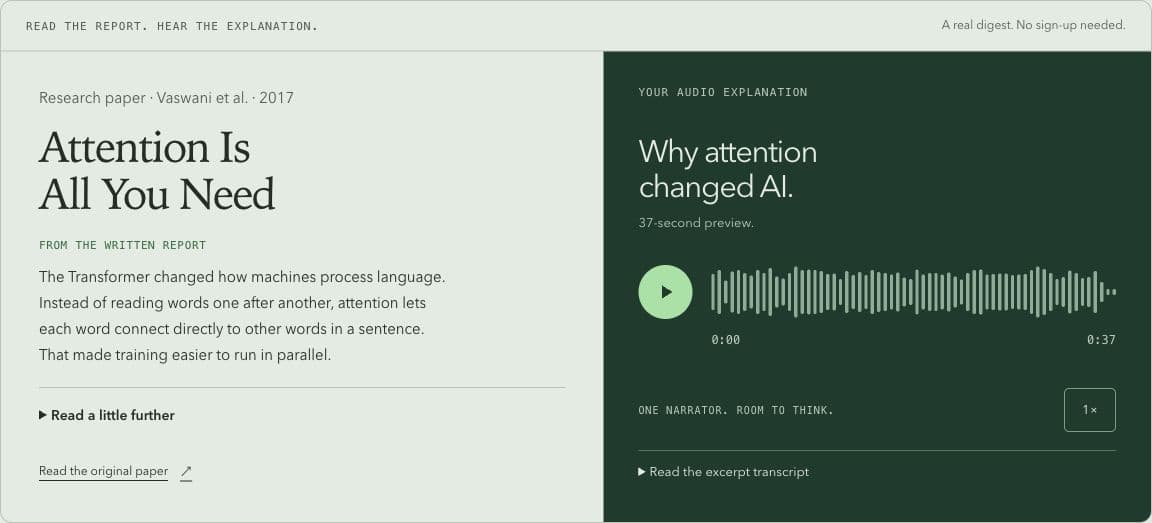Click the triangle icon next to excerpt transcript
Image resolution: width=1152 pixels, height=523 pixels.
[x=642, y=472]
